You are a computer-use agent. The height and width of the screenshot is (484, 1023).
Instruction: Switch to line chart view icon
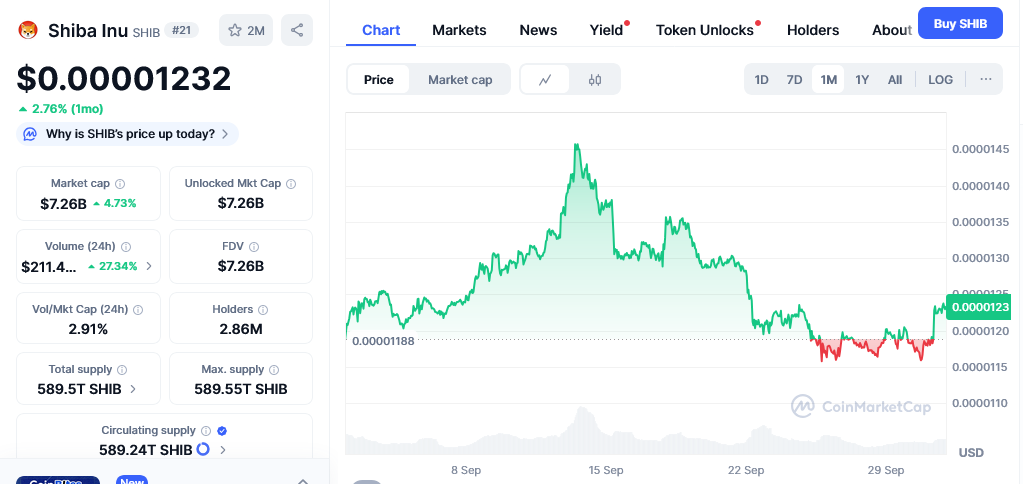(545, 79)
